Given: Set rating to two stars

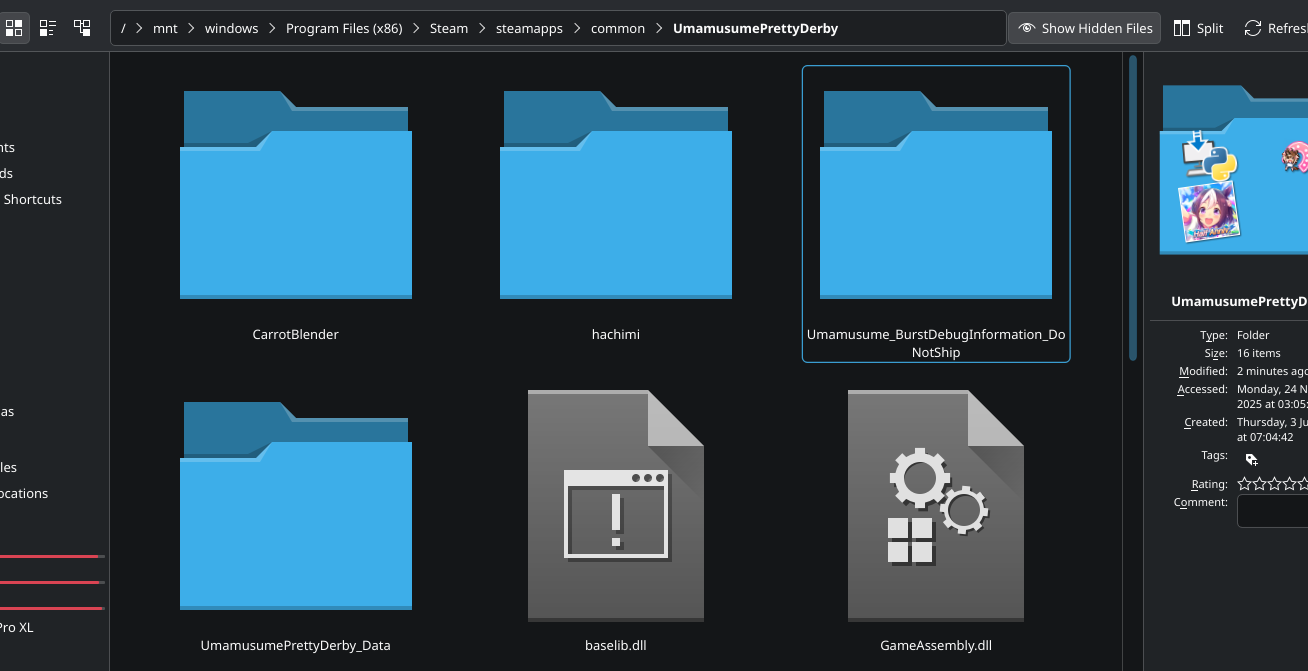Looking at the screenshot, I should pos(1260,484).
